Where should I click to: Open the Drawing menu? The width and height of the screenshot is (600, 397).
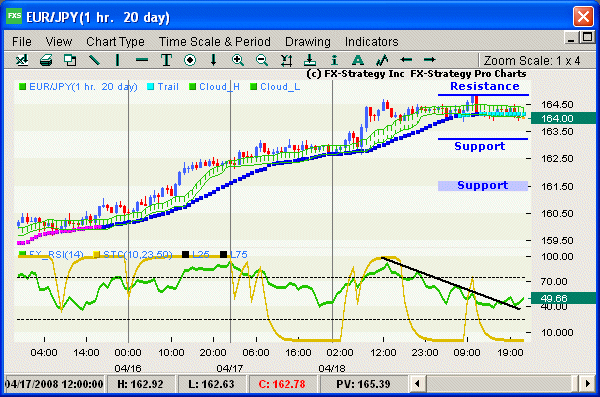(x=308, y=41)
